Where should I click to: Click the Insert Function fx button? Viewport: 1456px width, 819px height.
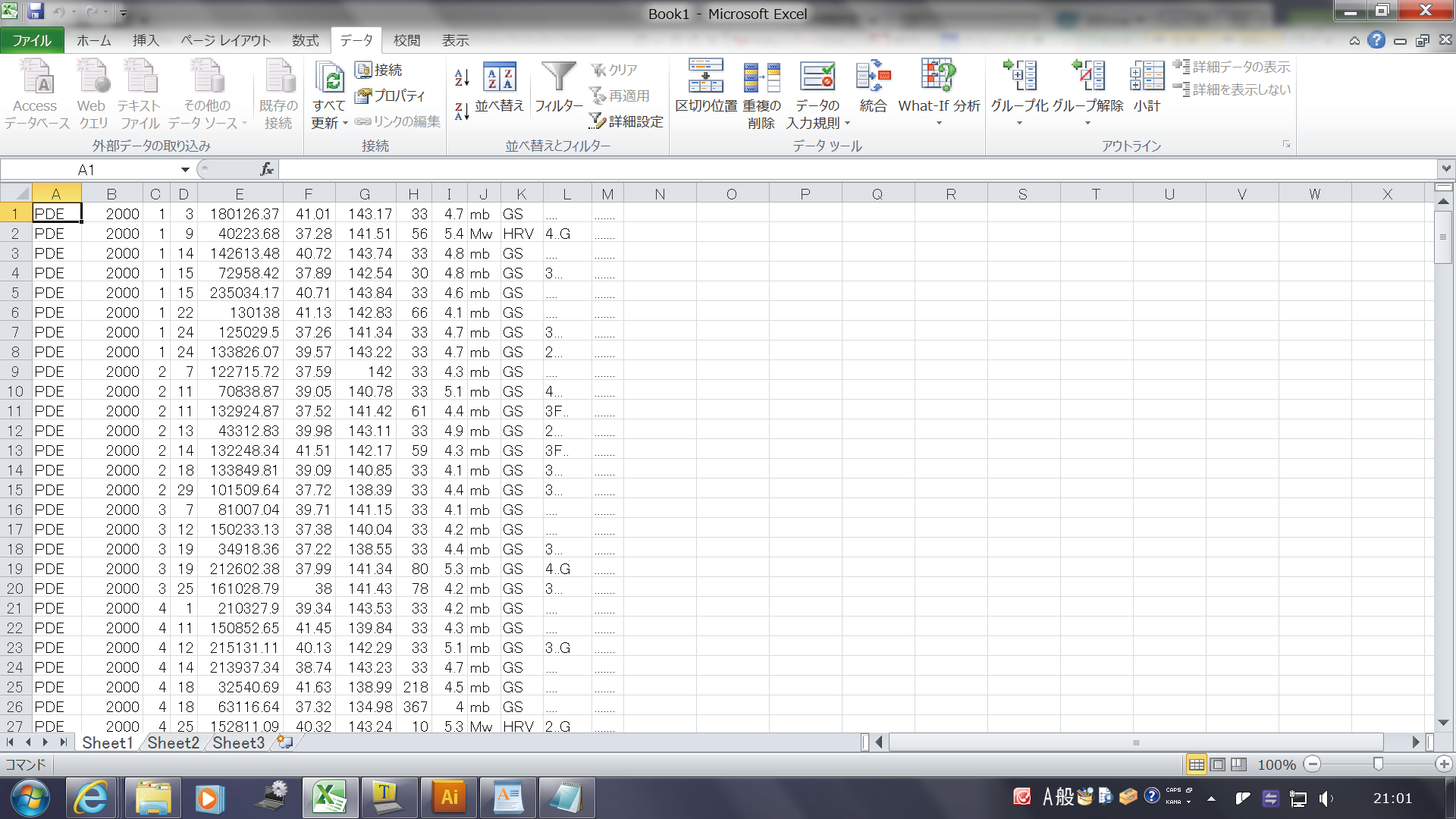click(x=267, y=170)
